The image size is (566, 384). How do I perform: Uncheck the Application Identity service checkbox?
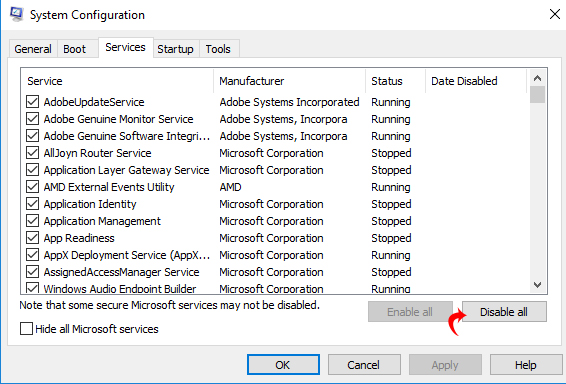tap(32, 204)
